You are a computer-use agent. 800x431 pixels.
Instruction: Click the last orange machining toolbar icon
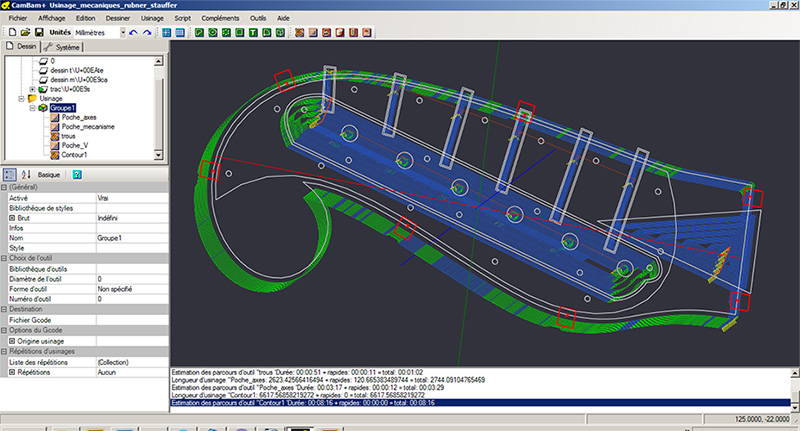[367, 33]
